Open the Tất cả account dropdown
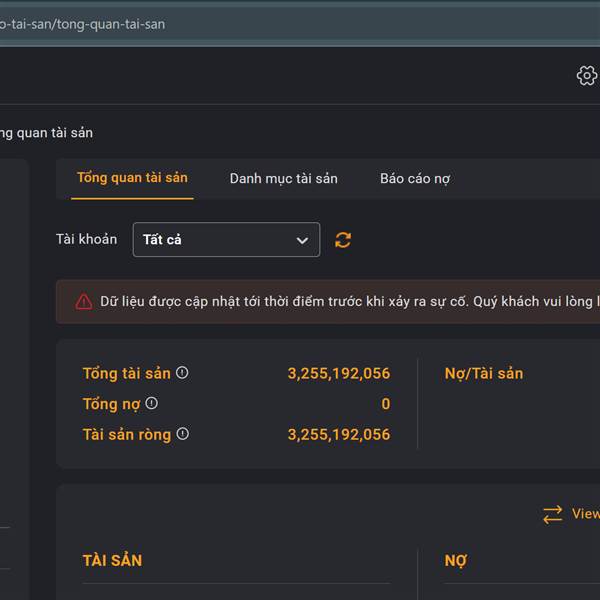The image size is (600, 600). pos(226,240)
